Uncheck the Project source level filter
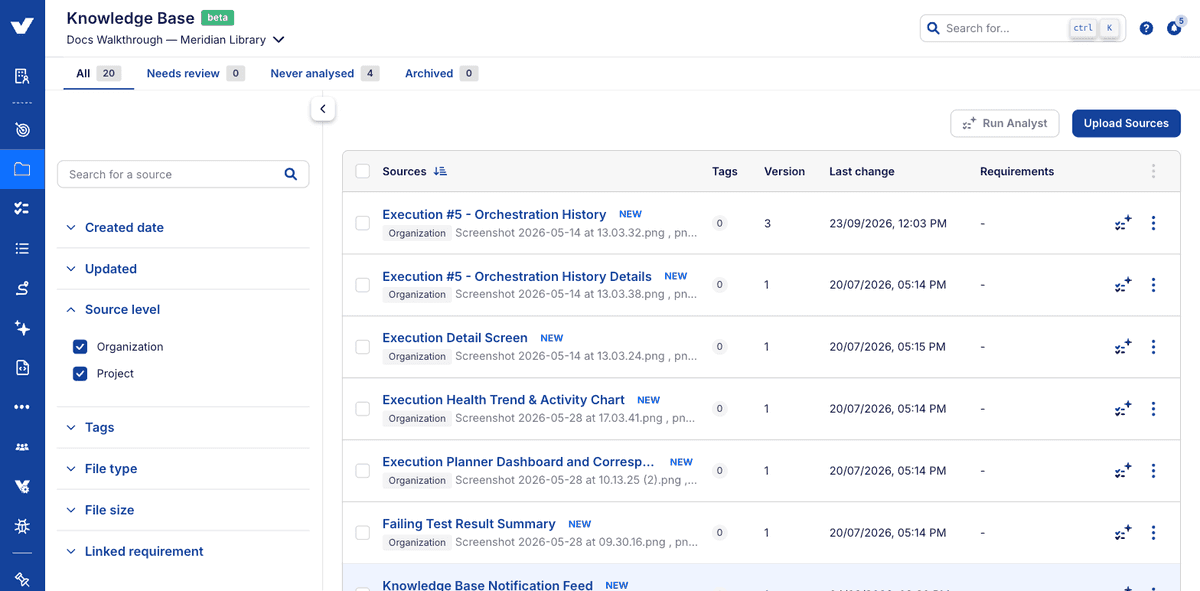This screenshot has width=1200, height=591. click(x=80, y=374)
